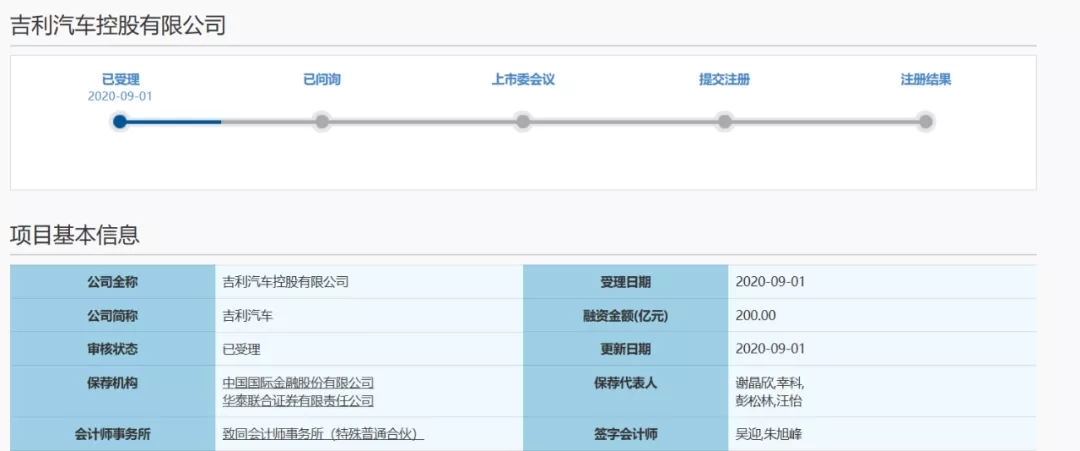Click the 提交注册 progress step dot
The height and width of the screenshot is (451, 1080).
724,122
